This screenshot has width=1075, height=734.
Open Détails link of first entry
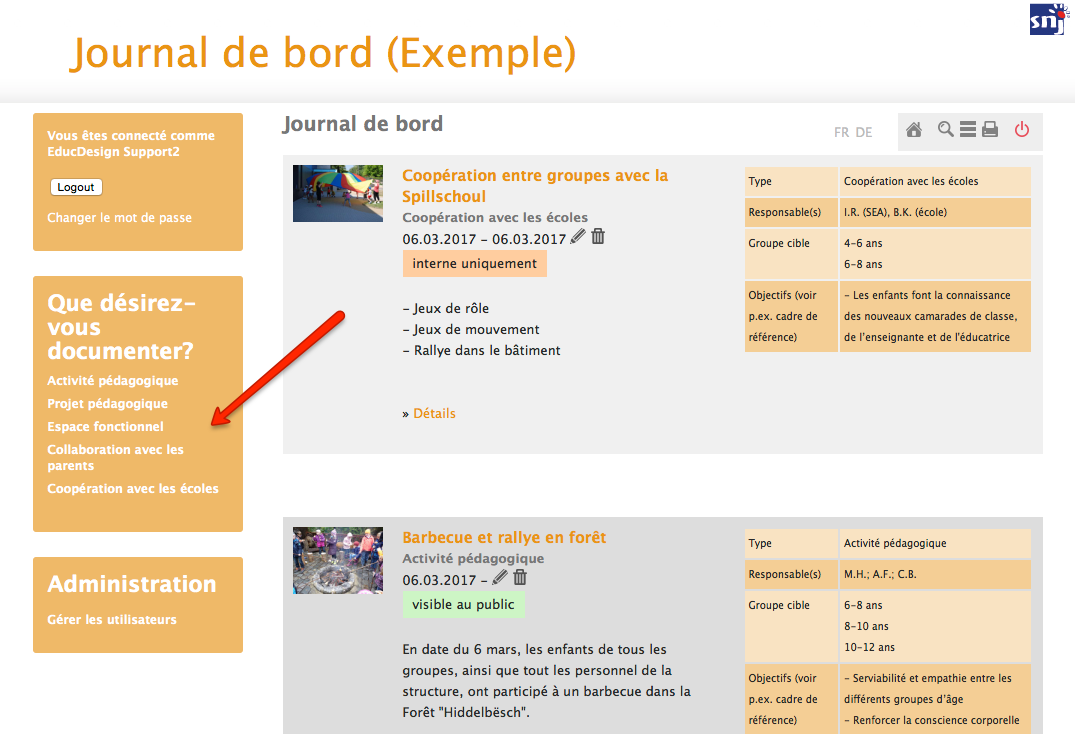tap(434, 413)
